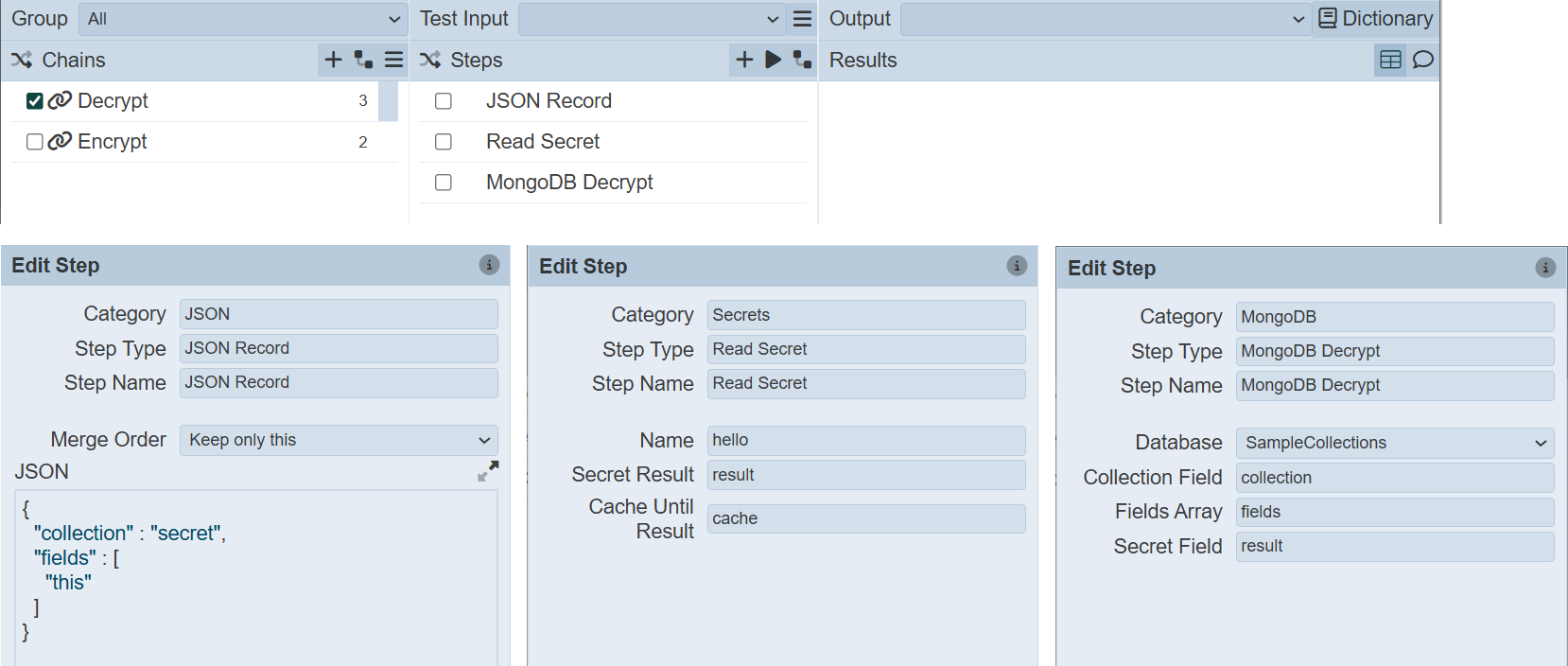This screenshot has width=1568, height=666.
Task: Check the Encrypt chain checkbox
Action: [35, 142]
